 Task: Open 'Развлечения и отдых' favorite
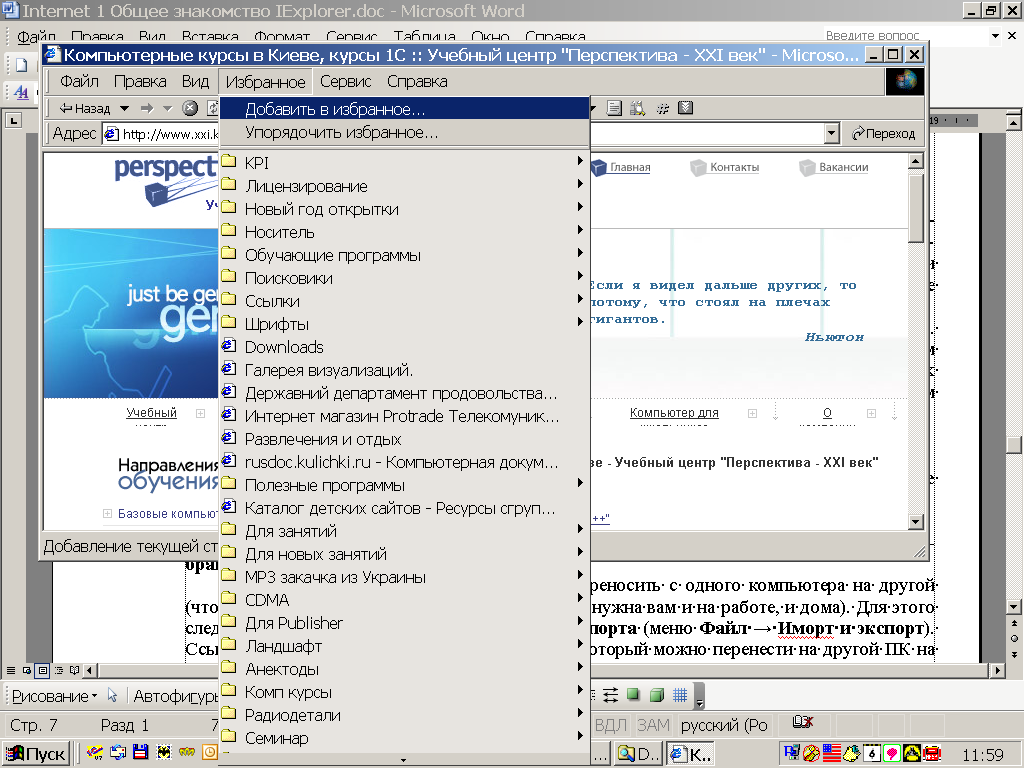(x=404, y=439)
